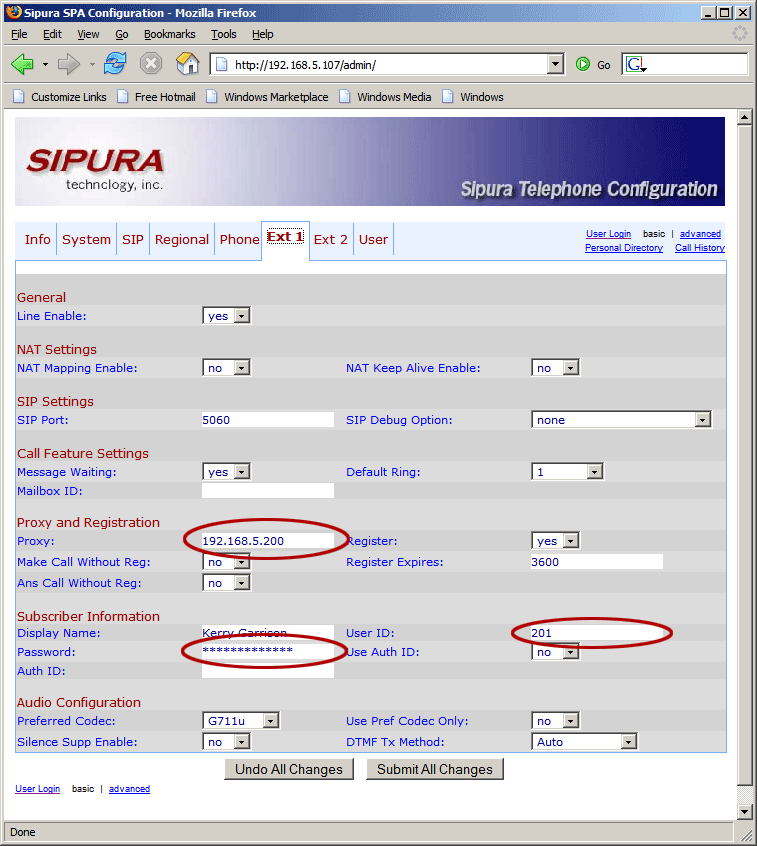Open the Windows Media bookmark
The height and width of the screenshot is (846, 757).
[x=385, y=97]
